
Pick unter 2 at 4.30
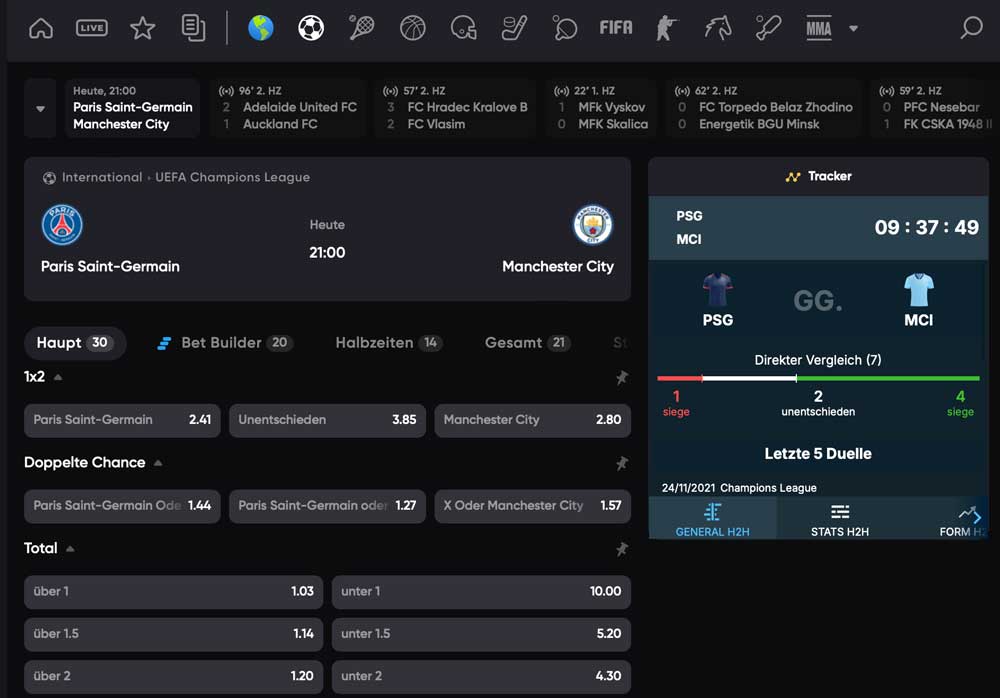point(481,676)
